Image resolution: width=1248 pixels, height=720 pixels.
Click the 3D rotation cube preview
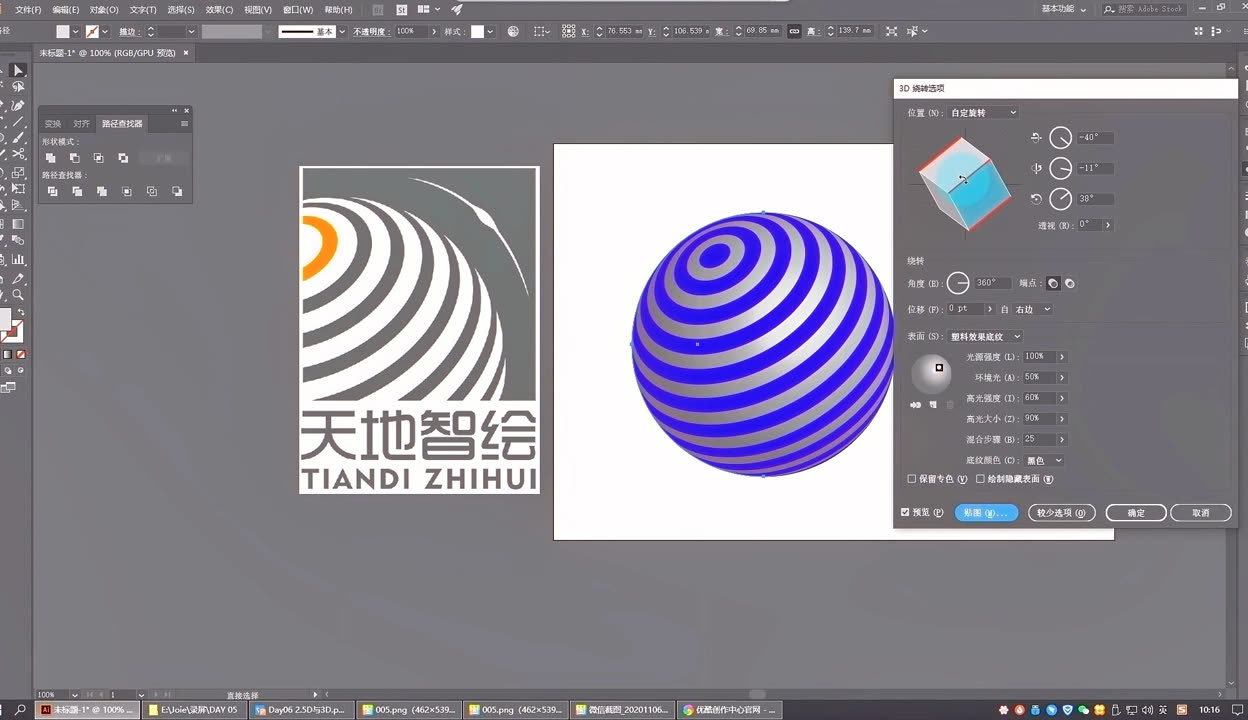964,182
